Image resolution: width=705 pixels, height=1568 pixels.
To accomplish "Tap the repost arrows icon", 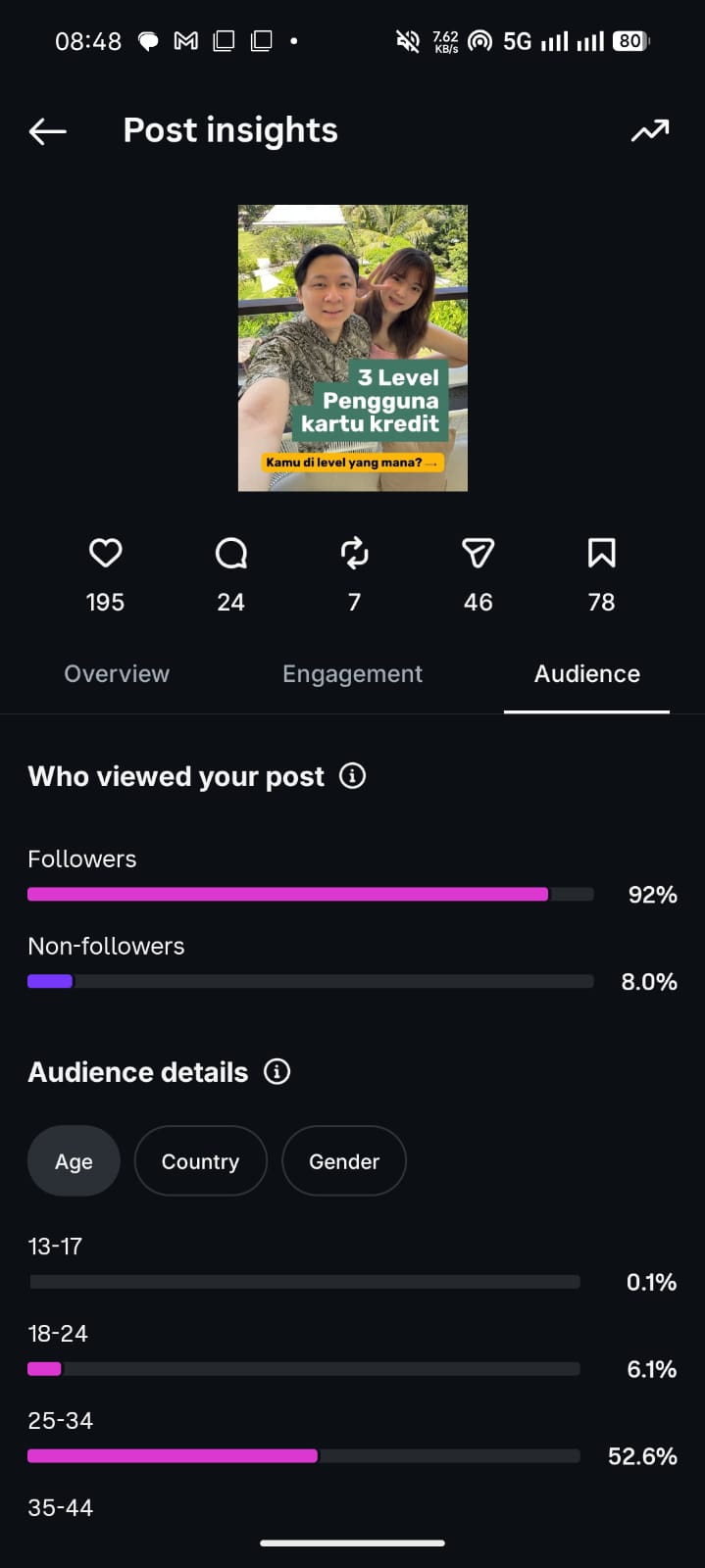I will (x=354, y=554).
